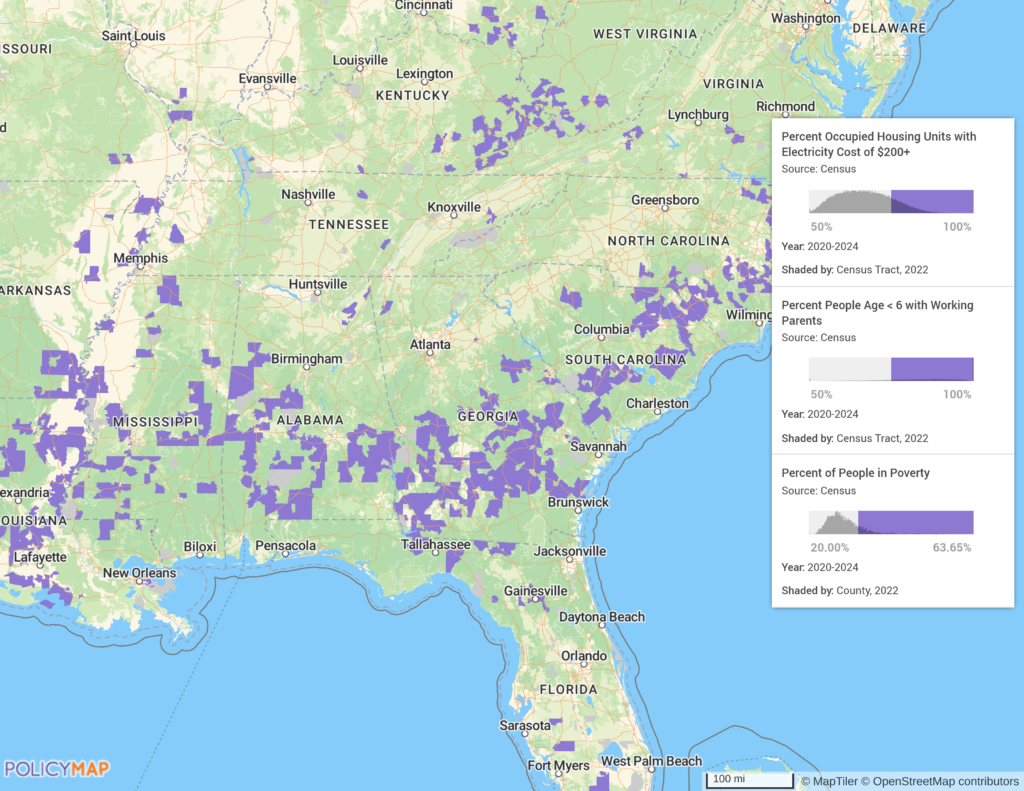This screenshot has height=791, width=1024.
Task: Select Memphis on the map
Action: pyautogui.click(x=140, y=258)
